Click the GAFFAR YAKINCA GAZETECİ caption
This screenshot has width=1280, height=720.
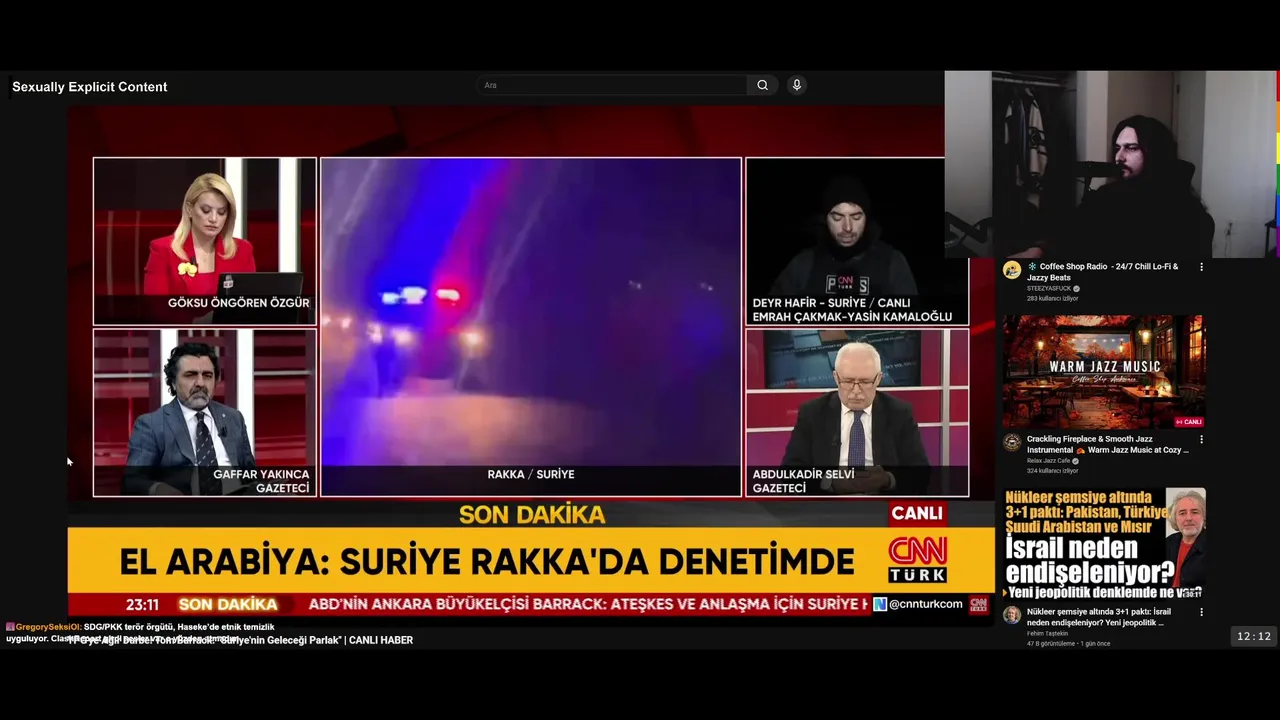pos(261,481)
